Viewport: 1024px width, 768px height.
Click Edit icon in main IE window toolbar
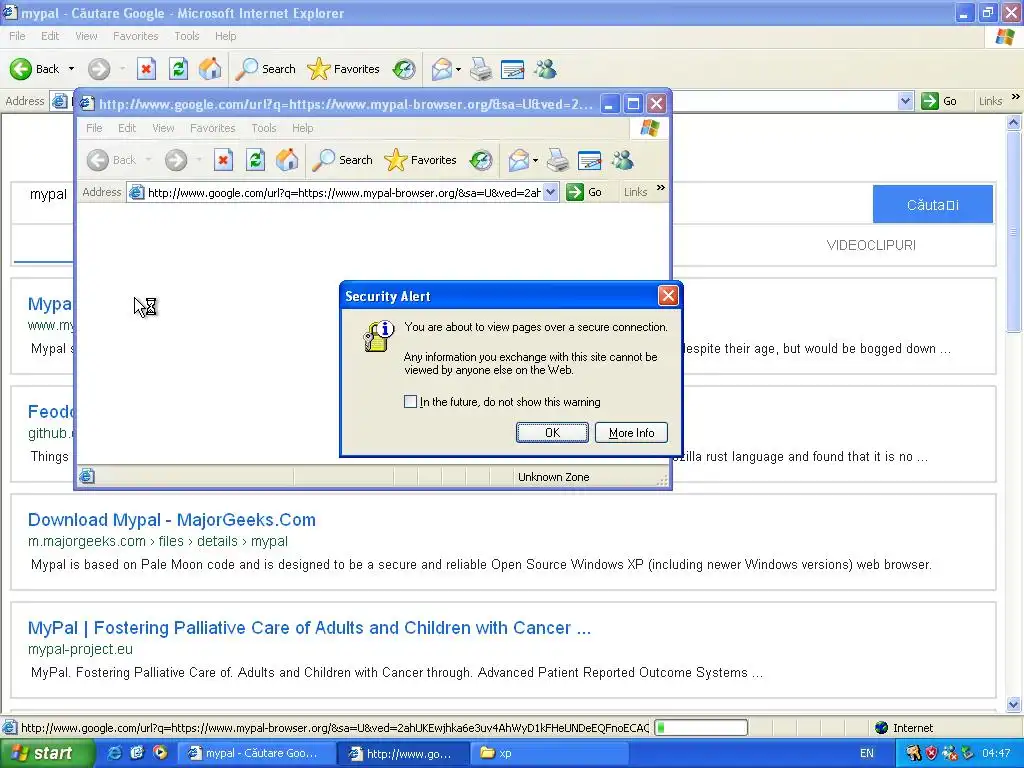[x=513, y=69]
